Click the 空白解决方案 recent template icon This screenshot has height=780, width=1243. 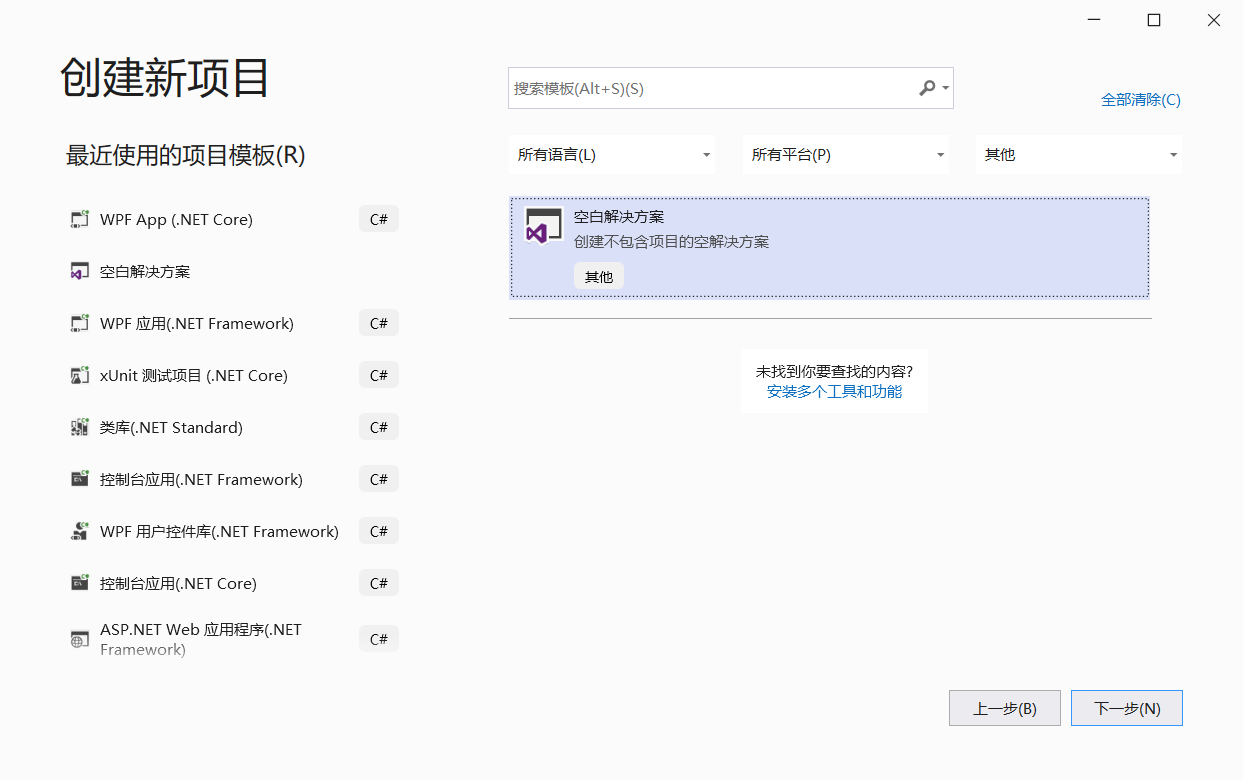click(80, 271)
